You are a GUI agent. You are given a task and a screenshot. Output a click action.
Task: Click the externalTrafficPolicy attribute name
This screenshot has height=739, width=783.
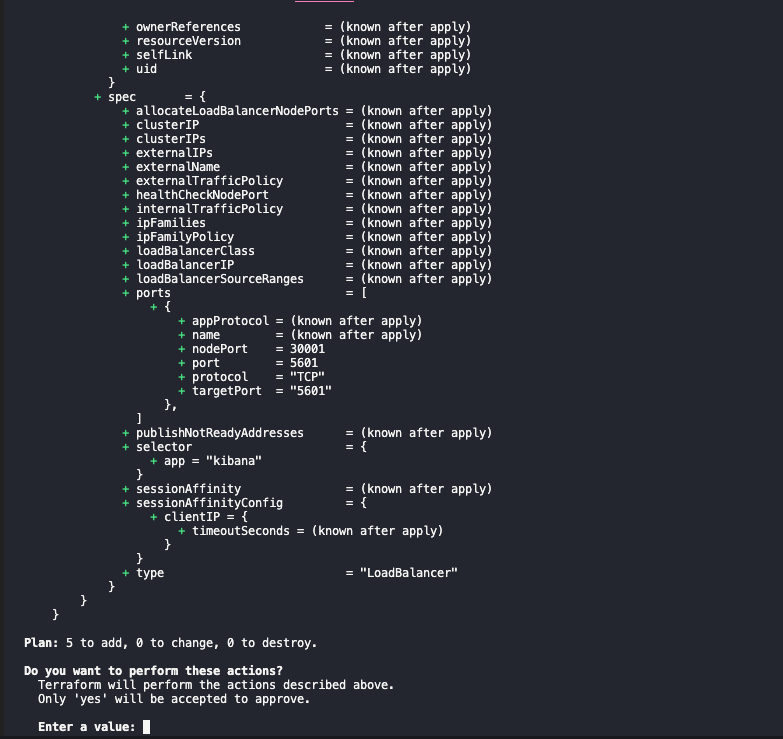coord(209,181)
